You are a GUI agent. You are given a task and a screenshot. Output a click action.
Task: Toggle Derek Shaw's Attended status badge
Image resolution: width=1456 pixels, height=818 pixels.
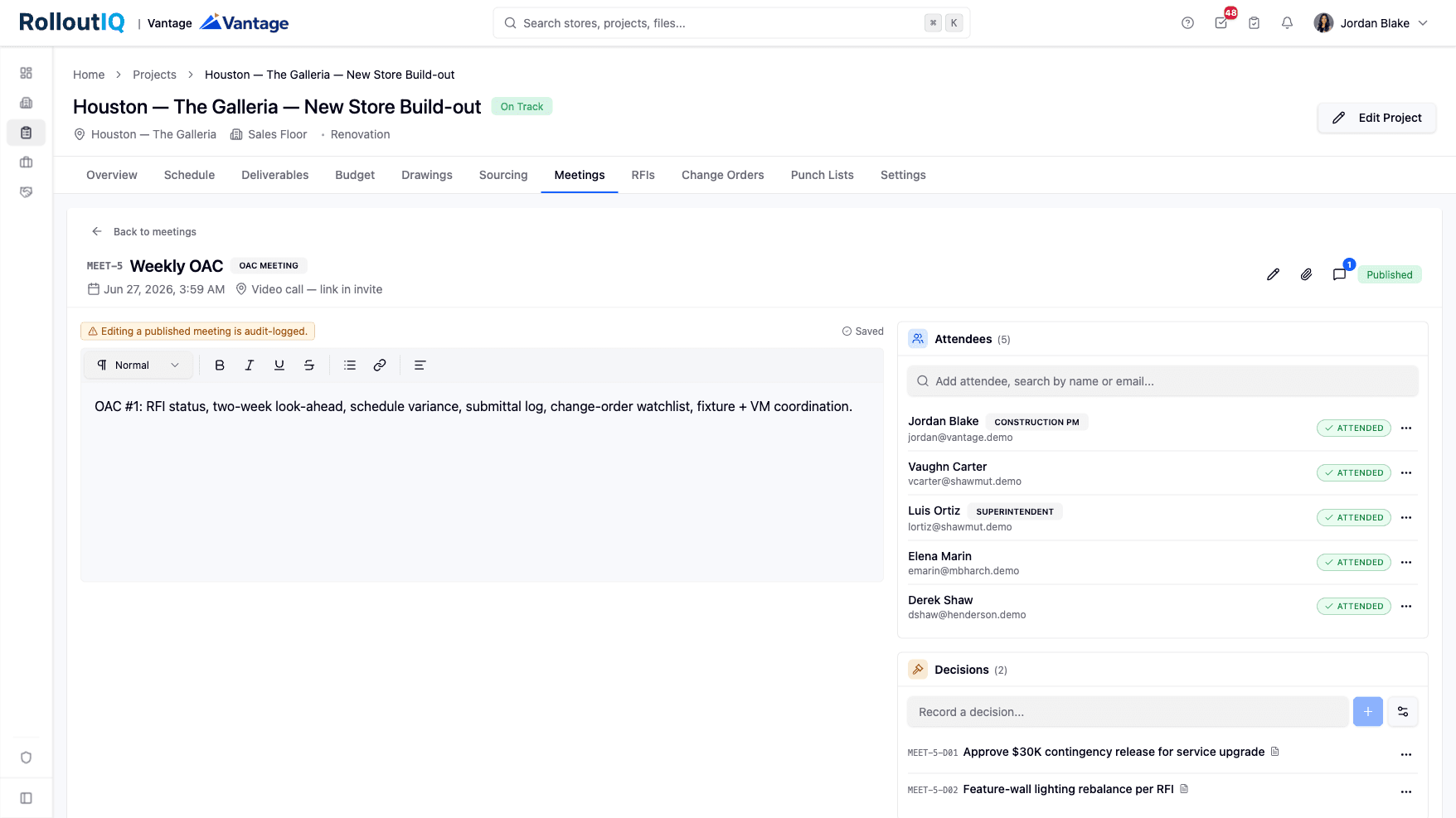click(1354, 607)
